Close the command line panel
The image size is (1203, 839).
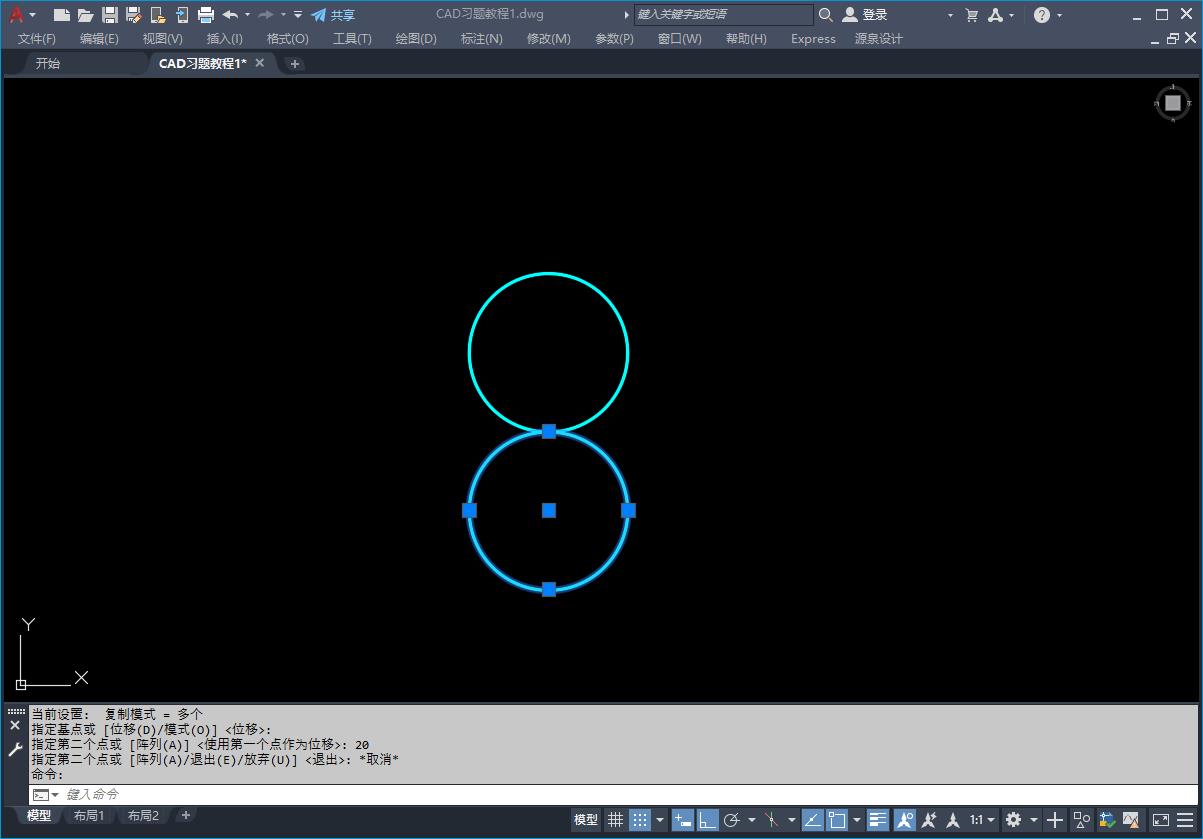coord(15,726)
